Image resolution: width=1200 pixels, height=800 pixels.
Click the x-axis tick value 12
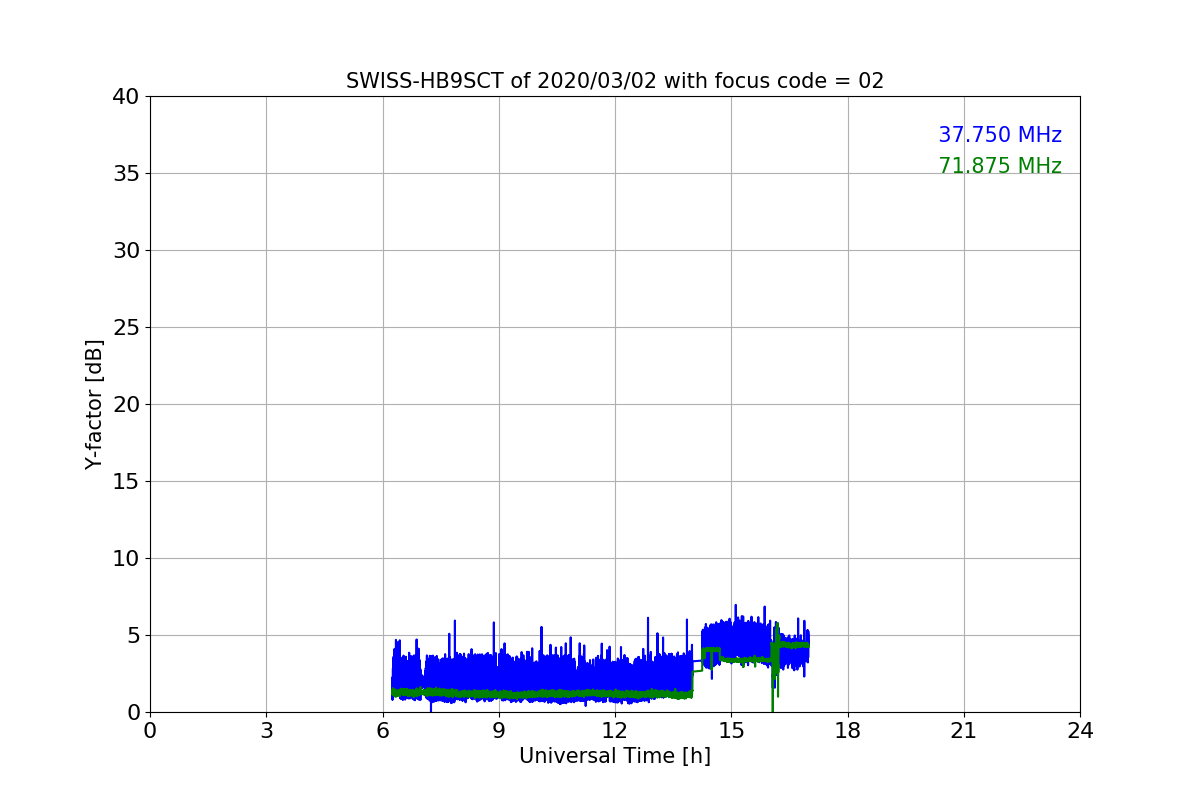coord(615,731)
